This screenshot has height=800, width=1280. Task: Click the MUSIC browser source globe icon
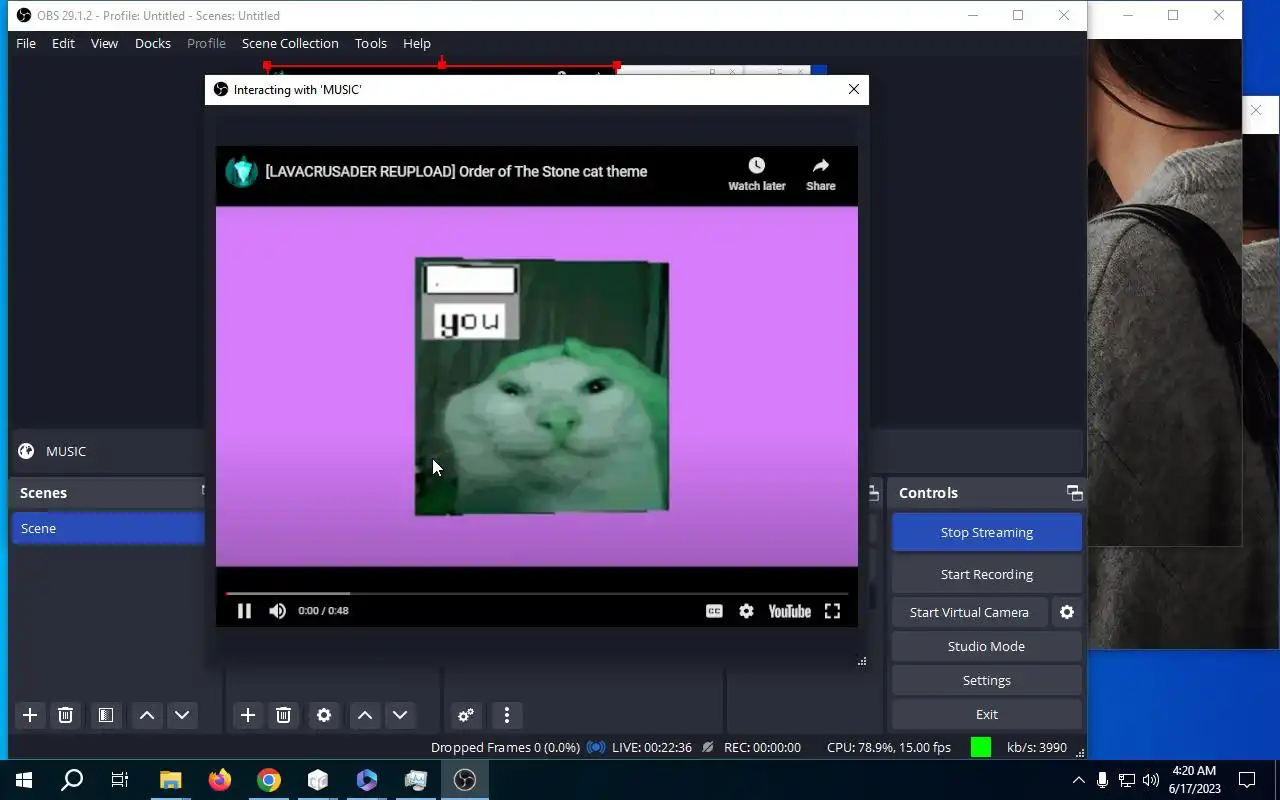[26, 451]
